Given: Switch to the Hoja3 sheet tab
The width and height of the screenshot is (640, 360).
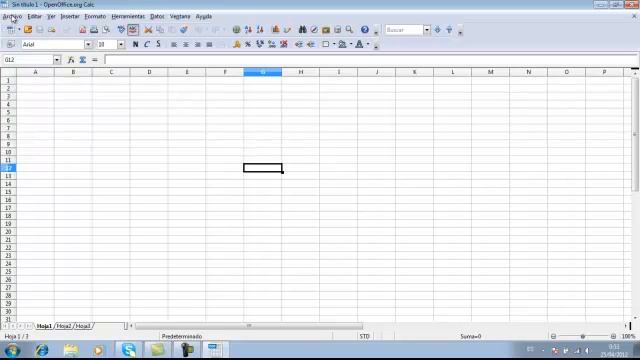Looking at the screenshot, I should [x=83, y=326].
